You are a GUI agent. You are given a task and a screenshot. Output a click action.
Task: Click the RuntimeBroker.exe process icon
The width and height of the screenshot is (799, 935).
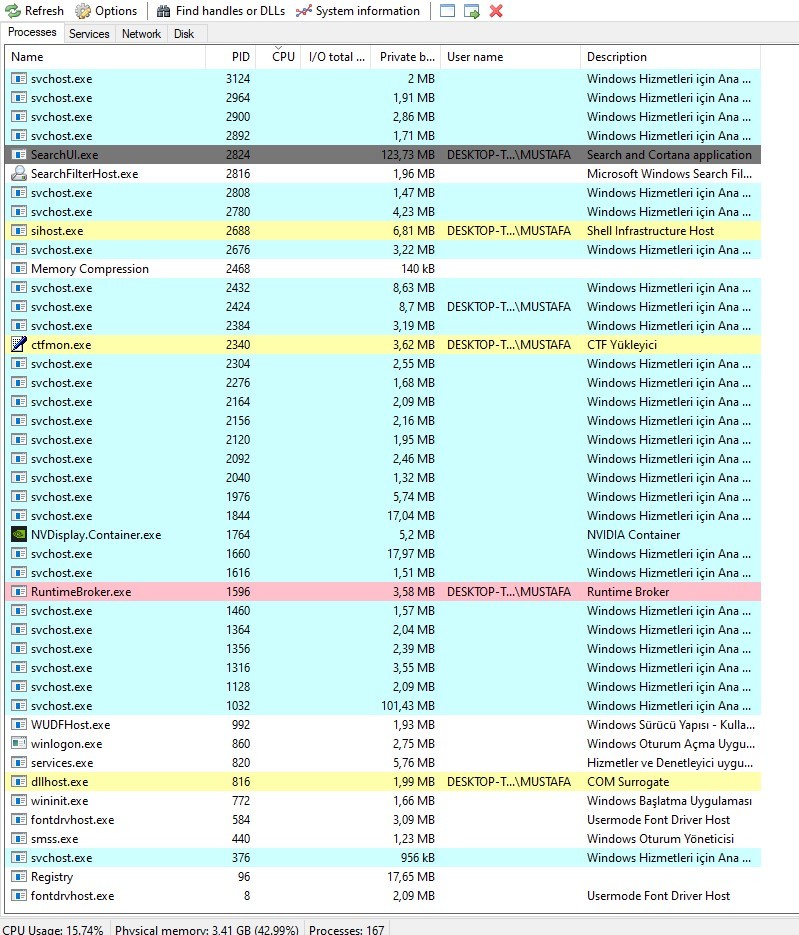19,592
